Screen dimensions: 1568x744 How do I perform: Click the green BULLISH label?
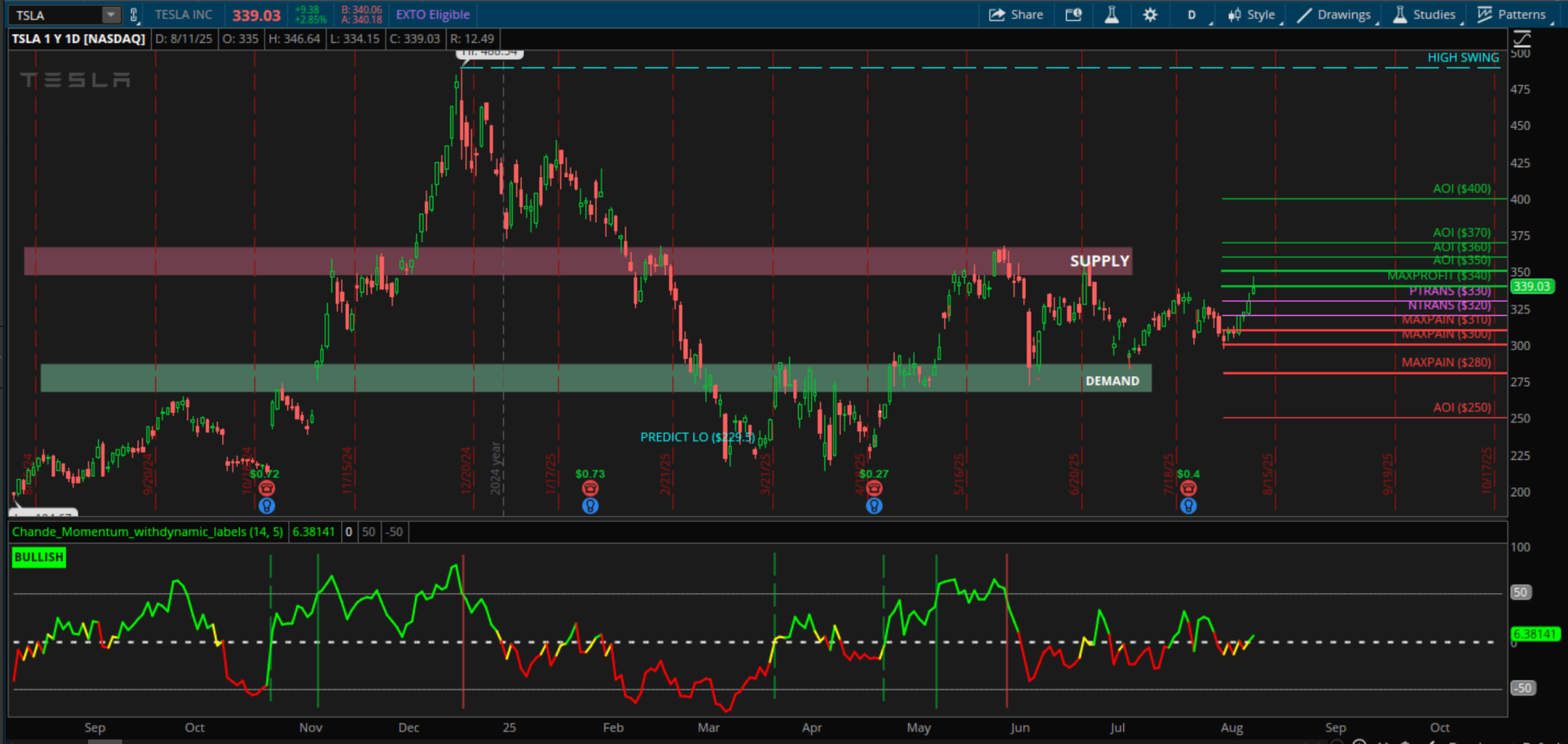[x=39, y=558]
